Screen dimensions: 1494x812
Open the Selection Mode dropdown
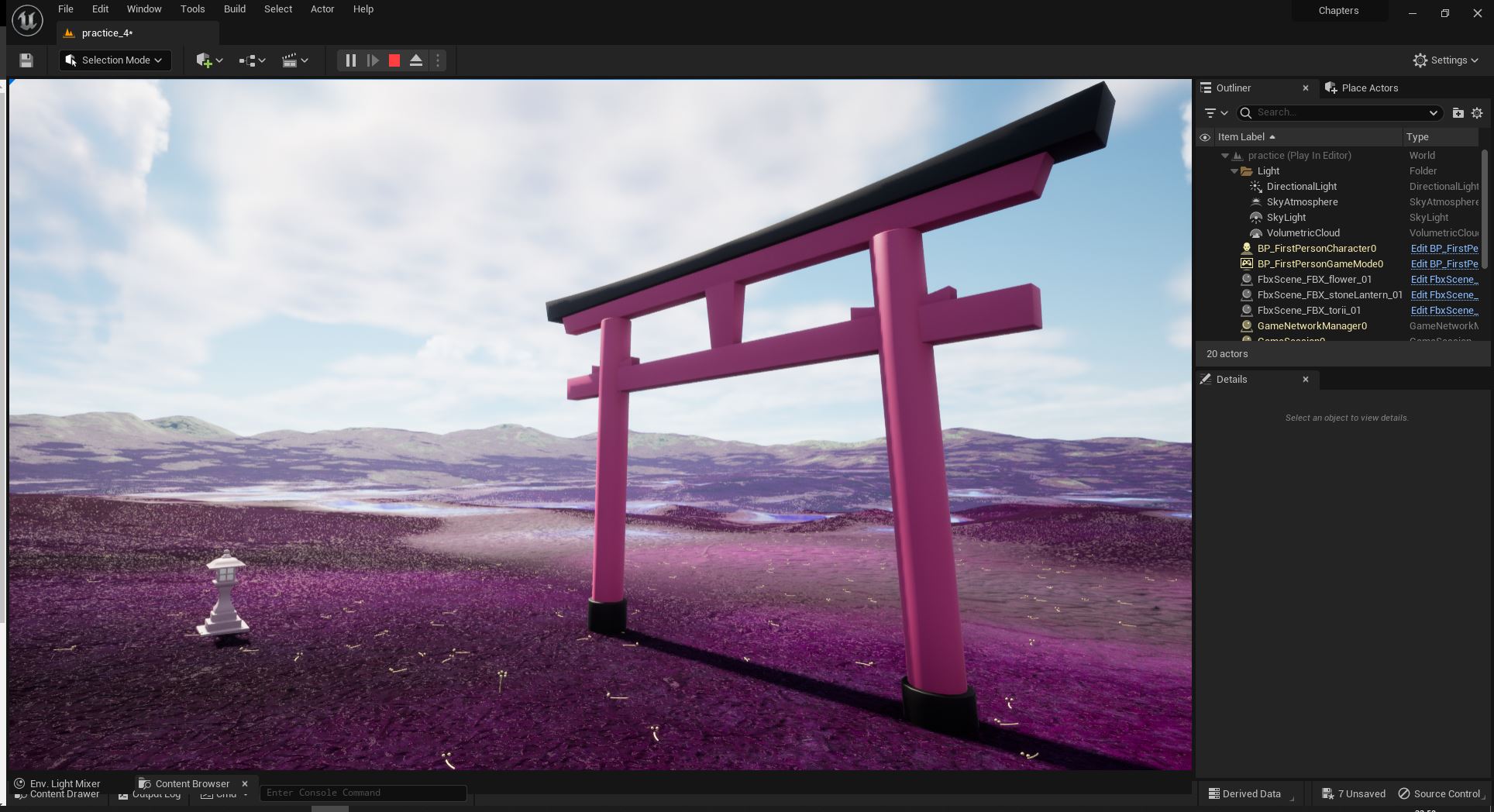[115, 60]
